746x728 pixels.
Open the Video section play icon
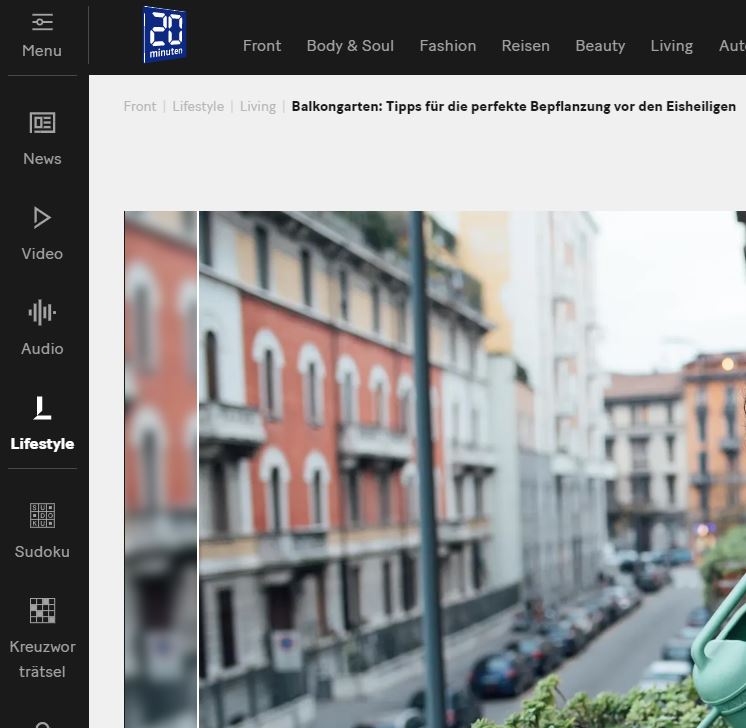point(42,218)
